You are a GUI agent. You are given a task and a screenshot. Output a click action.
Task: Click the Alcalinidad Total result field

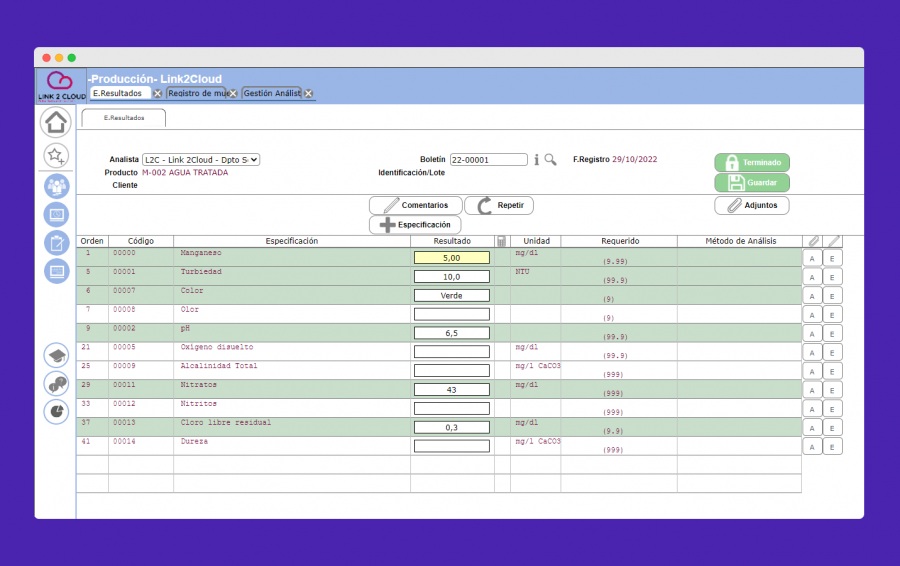[x=452, y=371]
